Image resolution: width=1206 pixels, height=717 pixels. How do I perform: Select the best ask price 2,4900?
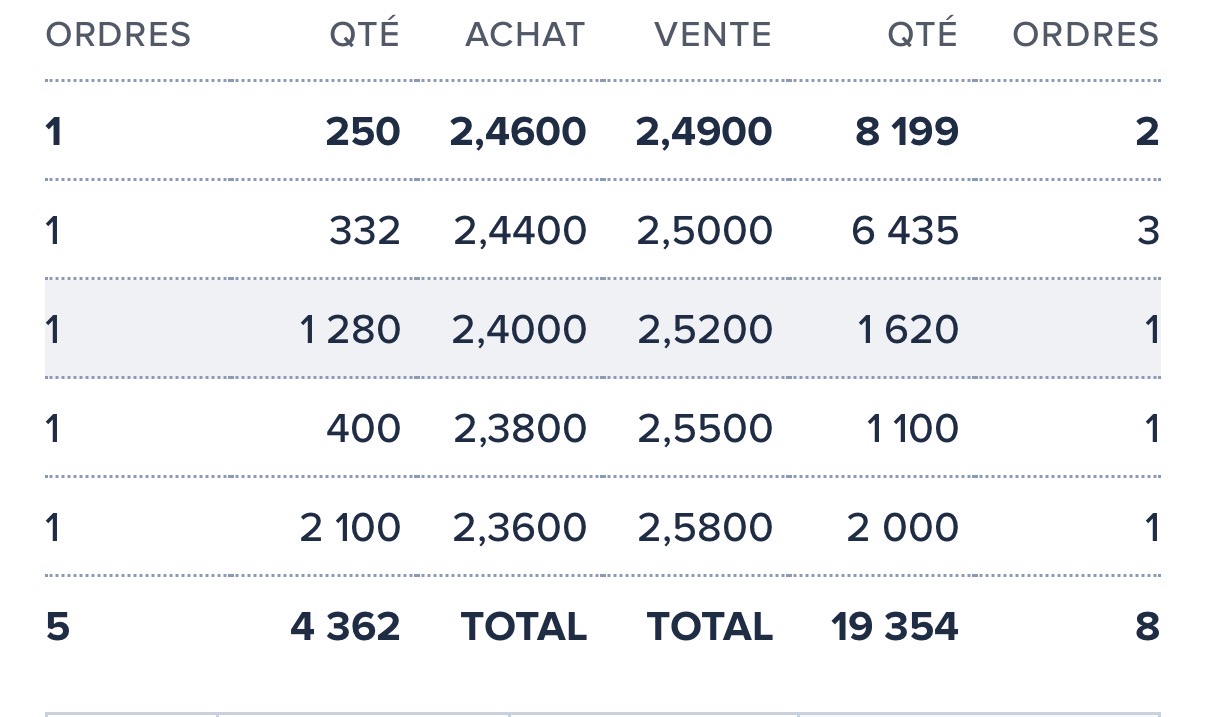tap(704, 131)
